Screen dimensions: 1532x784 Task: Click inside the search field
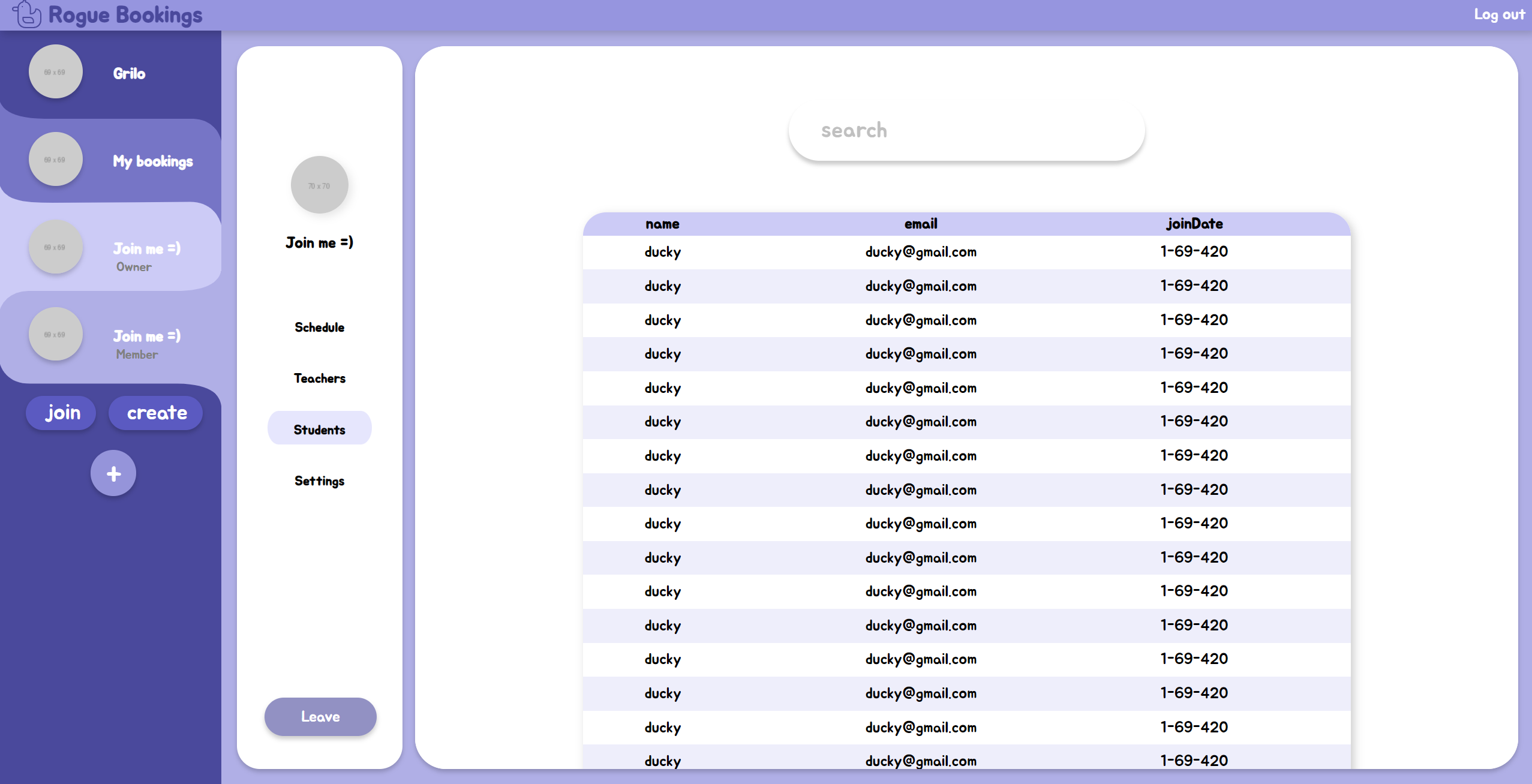click(966, 130)
